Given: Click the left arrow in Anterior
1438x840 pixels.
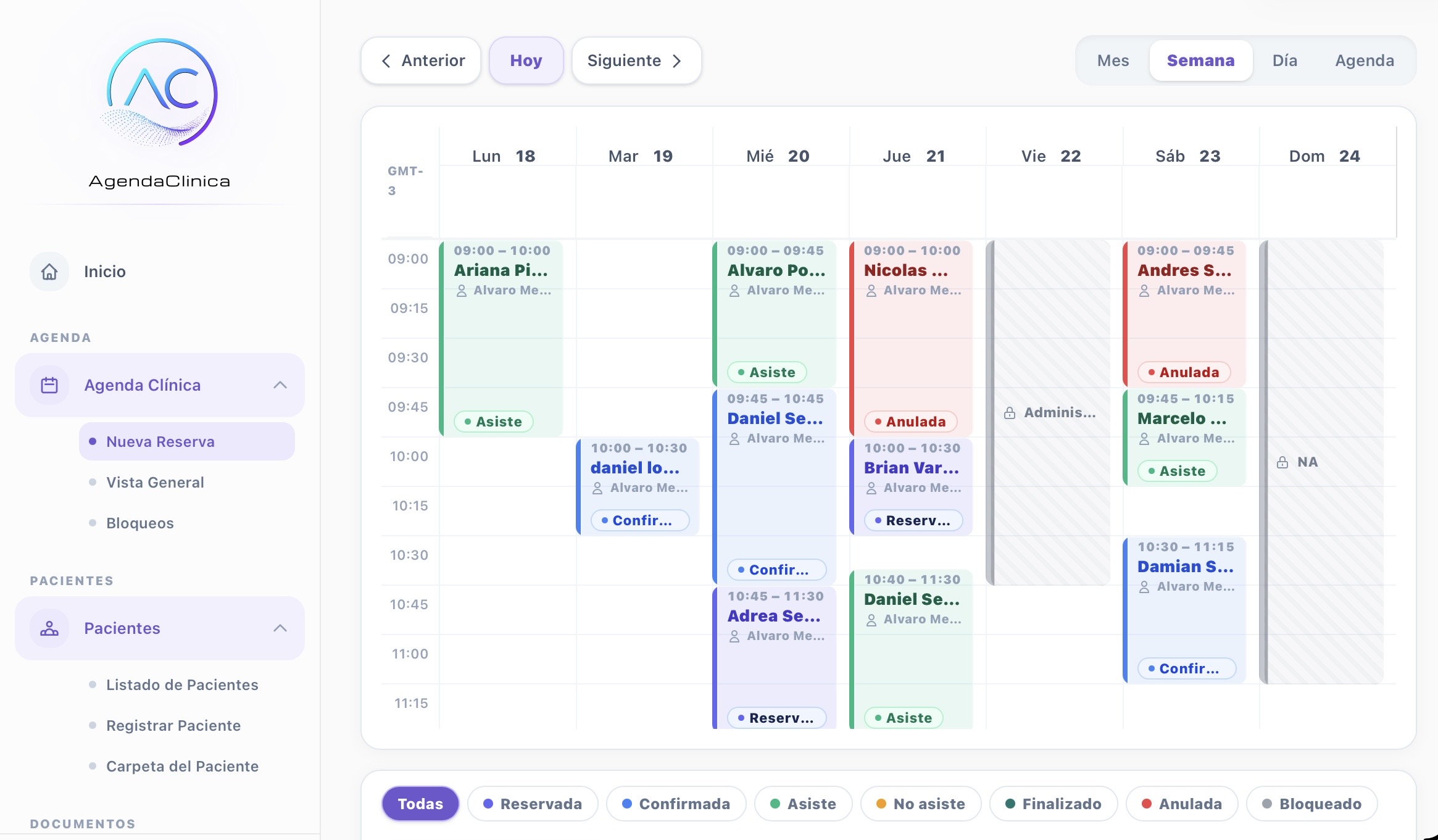Looking at the screenshot, I should tap(386, 60).
